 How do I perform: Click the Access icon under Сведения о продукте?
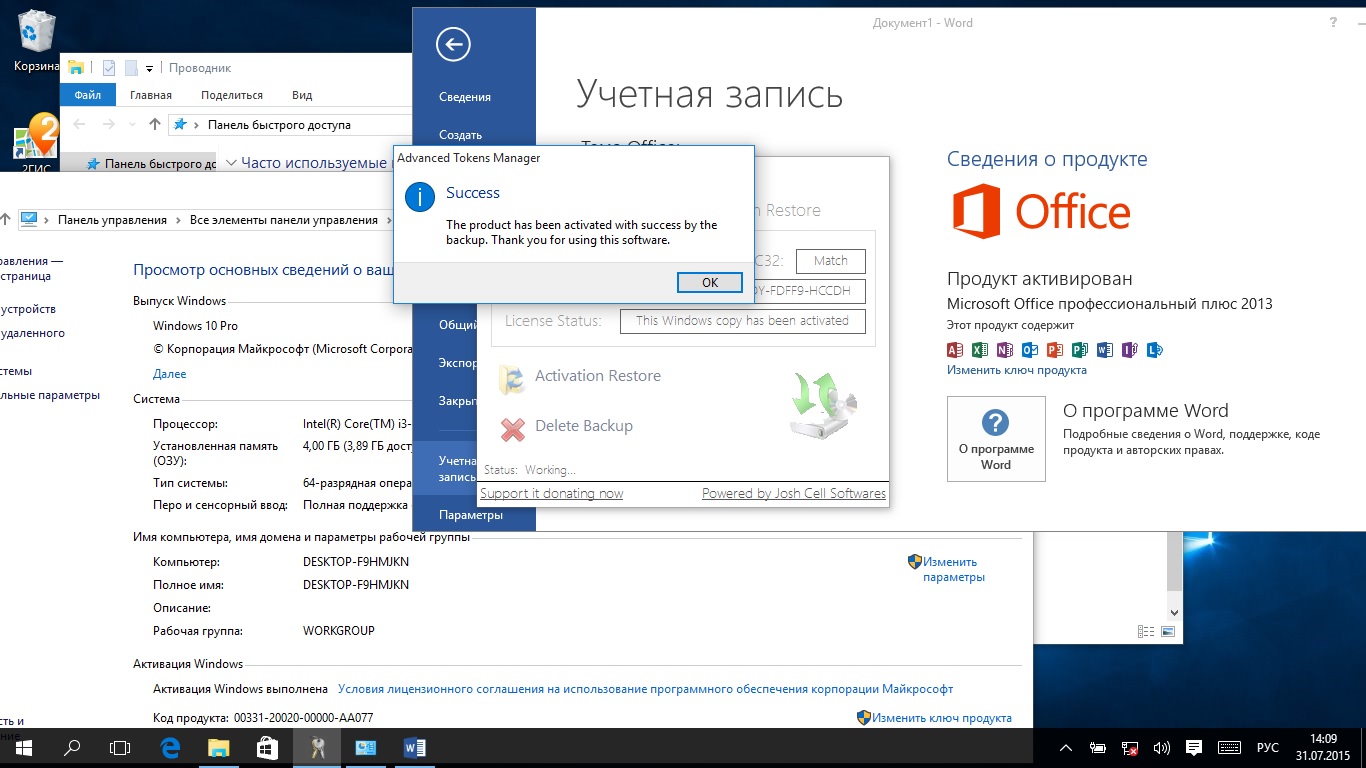click(955, 350)
